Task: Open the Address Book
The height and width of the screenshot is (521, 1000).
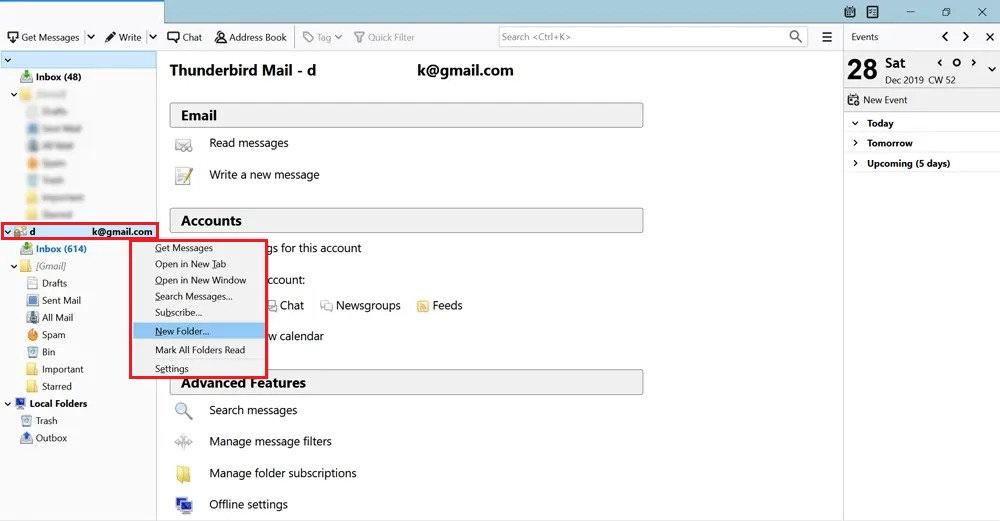Action: pos(251,37)
